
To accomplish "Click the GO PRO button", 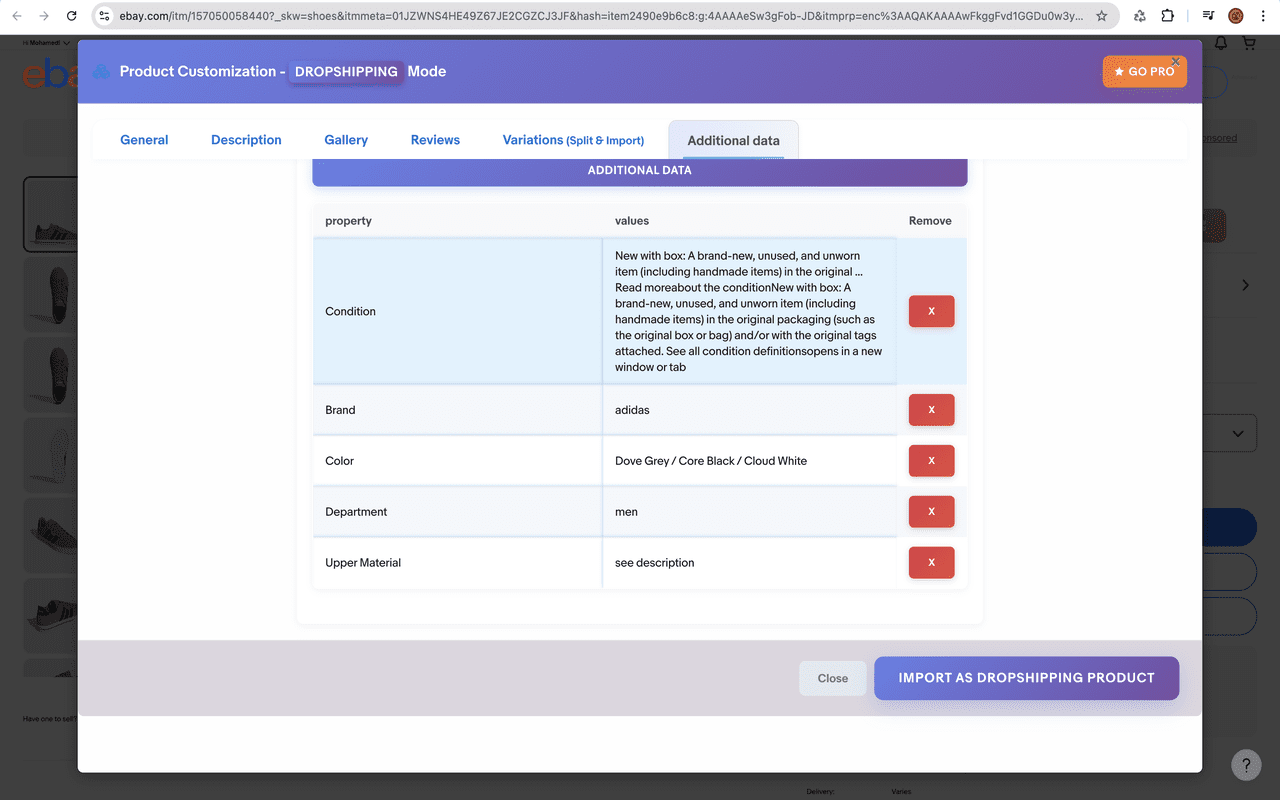I will [x=1144, y=71].
